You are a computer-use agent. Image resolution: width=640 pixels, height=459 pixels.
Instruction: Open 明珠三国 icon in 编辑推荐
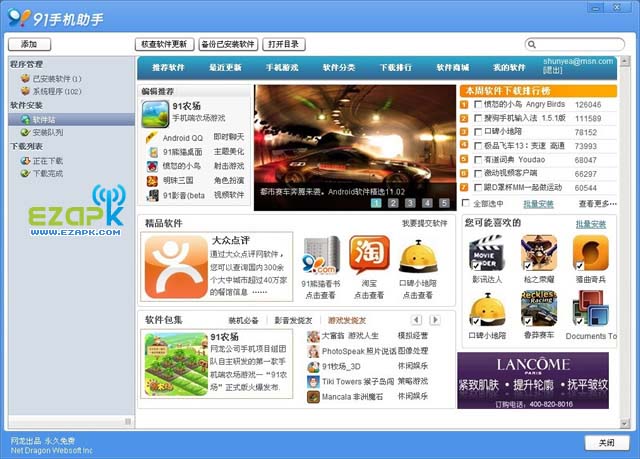(x=152, y=181)
